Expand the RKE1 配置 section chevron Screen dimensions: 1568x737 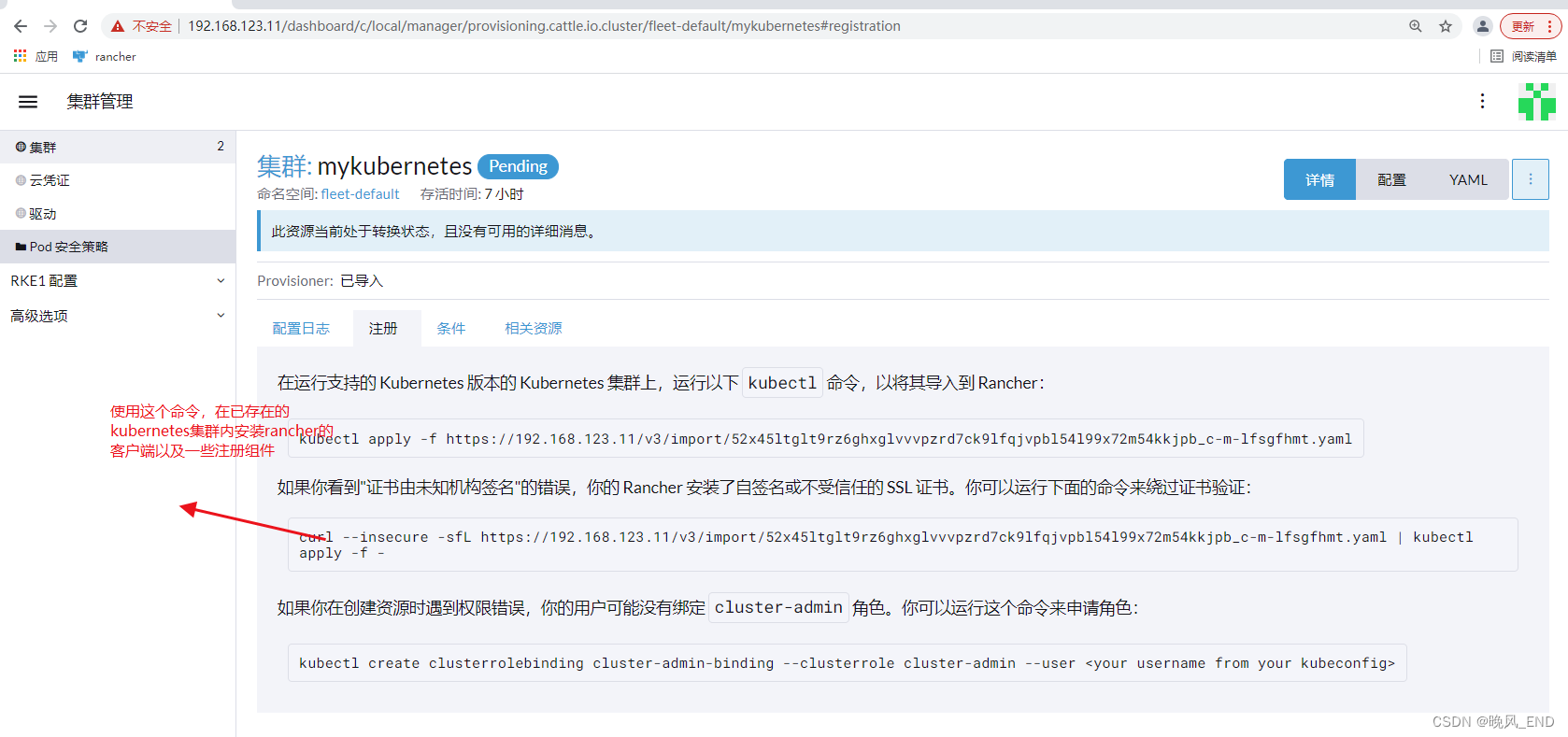(x=221, y=281)
